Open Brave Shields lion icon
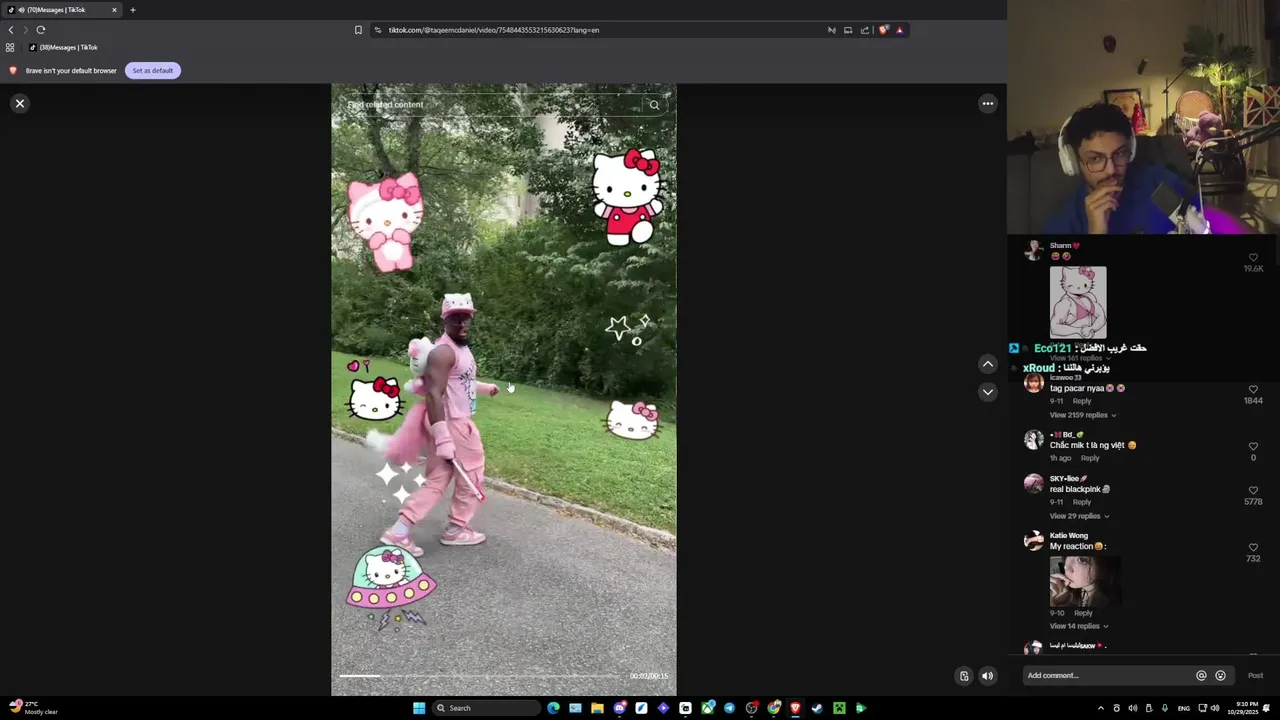 click(x=883, y=30)
